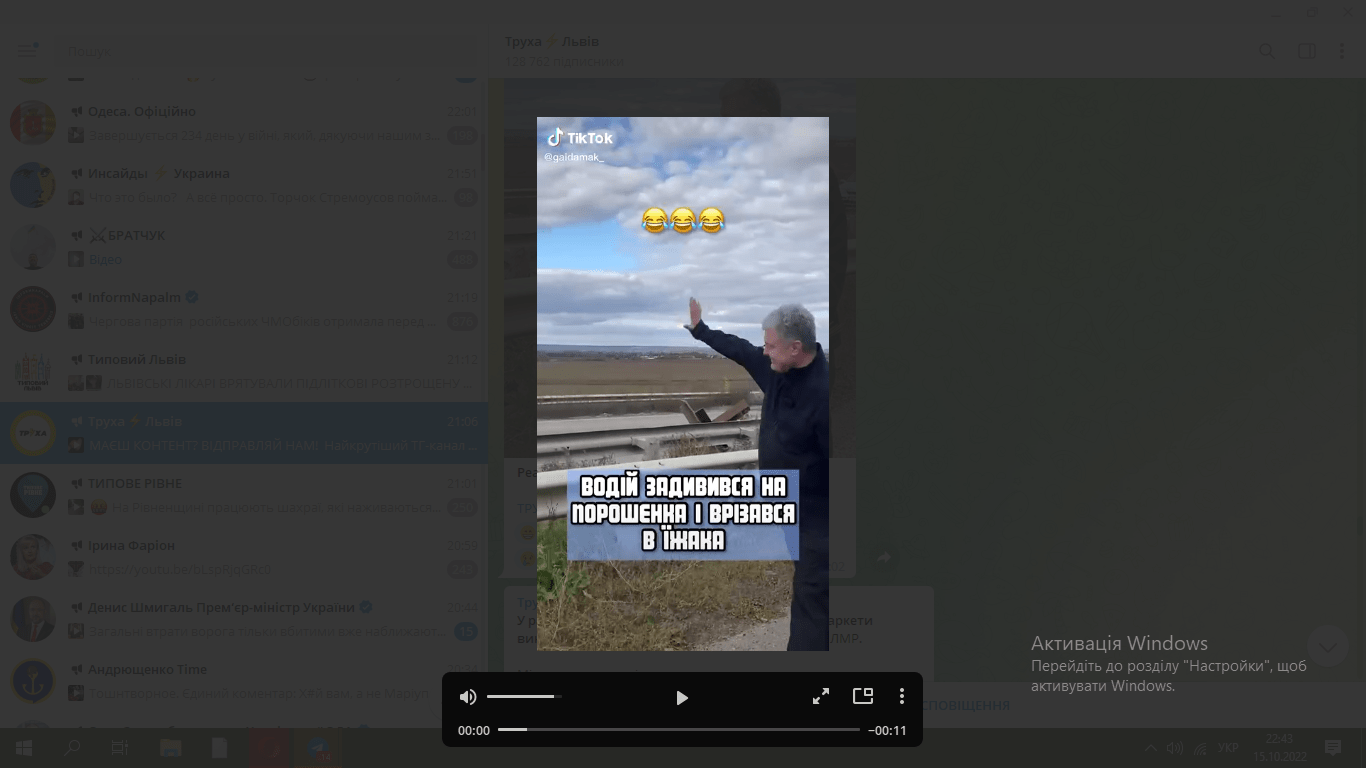Viewport: 1366px width, 768px height.
Task: Open picture-in-picture mode for the video
Action: click(863, 696)
